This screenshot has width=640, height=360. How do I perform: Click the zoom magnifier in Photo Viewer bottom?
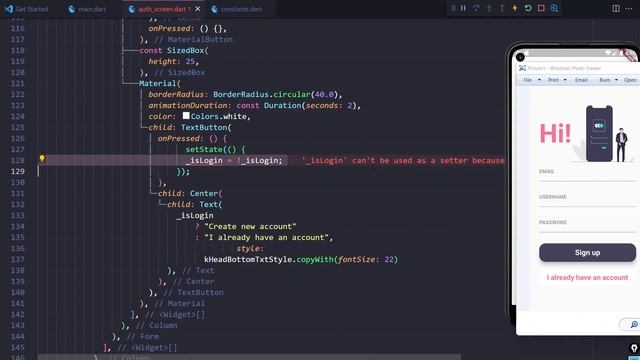point(633,324)
